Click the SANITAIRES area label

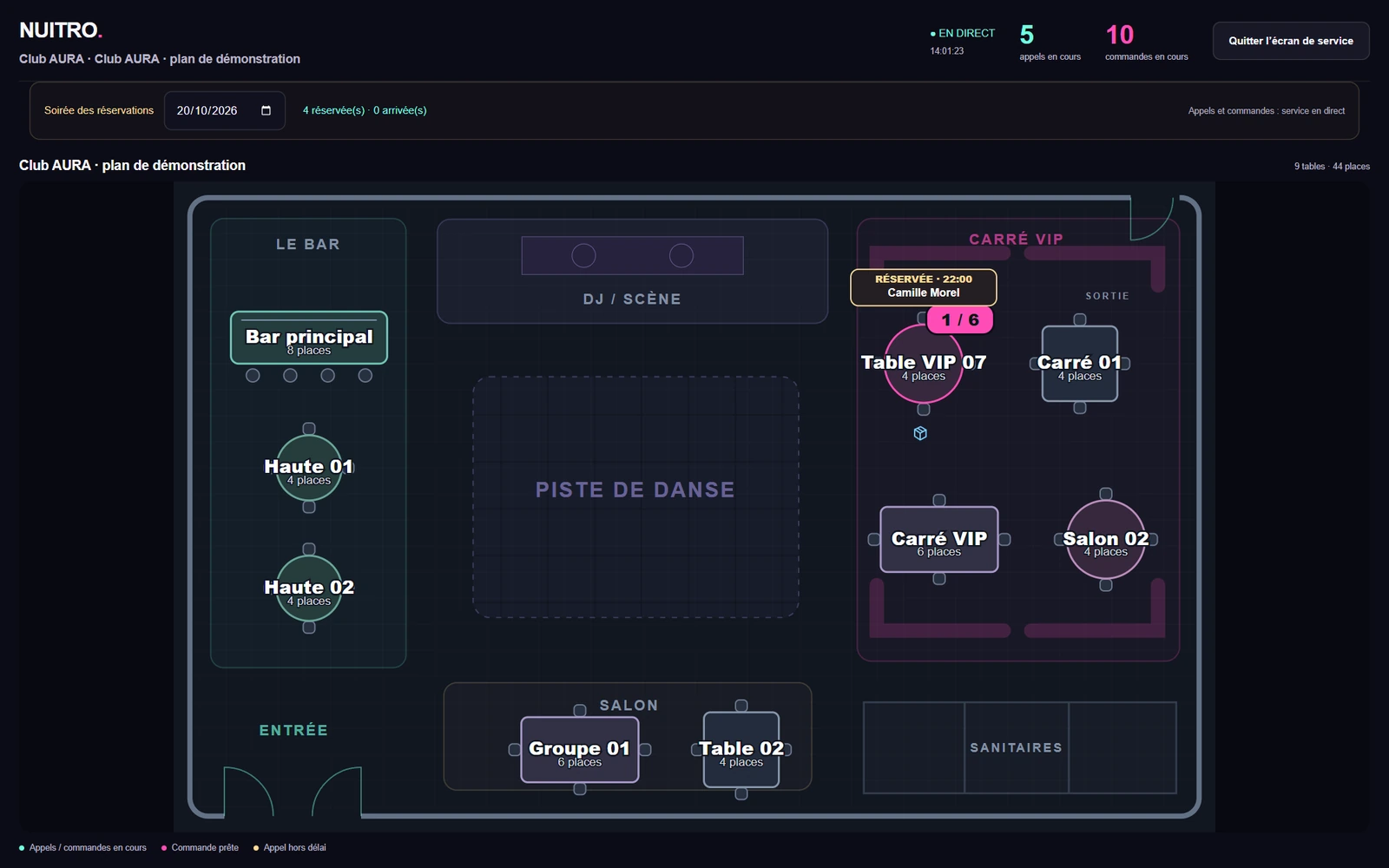1017,747
